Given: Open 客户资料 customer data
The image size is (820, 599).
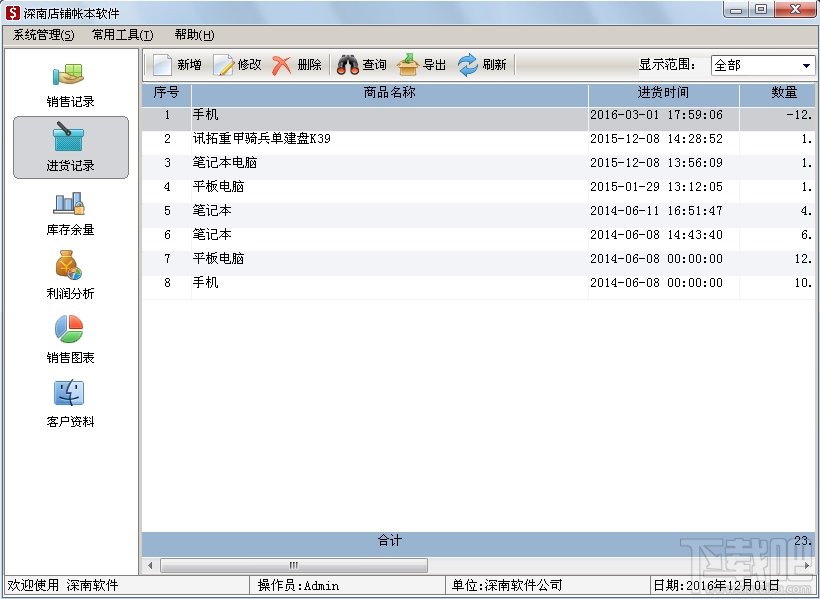Looking at the screenshot, I should click(x=70, y=404).
